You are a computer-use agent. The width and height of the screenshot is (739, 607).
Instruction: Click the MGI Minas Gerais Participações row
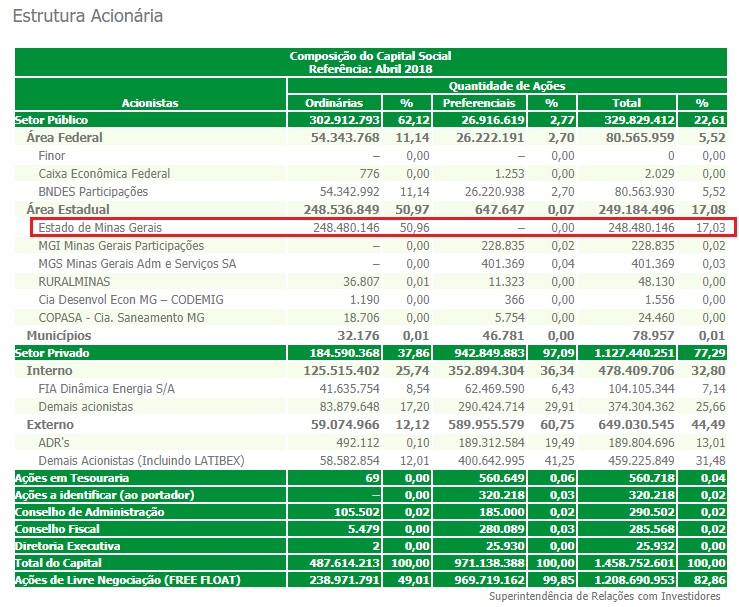tap(121, 246)
